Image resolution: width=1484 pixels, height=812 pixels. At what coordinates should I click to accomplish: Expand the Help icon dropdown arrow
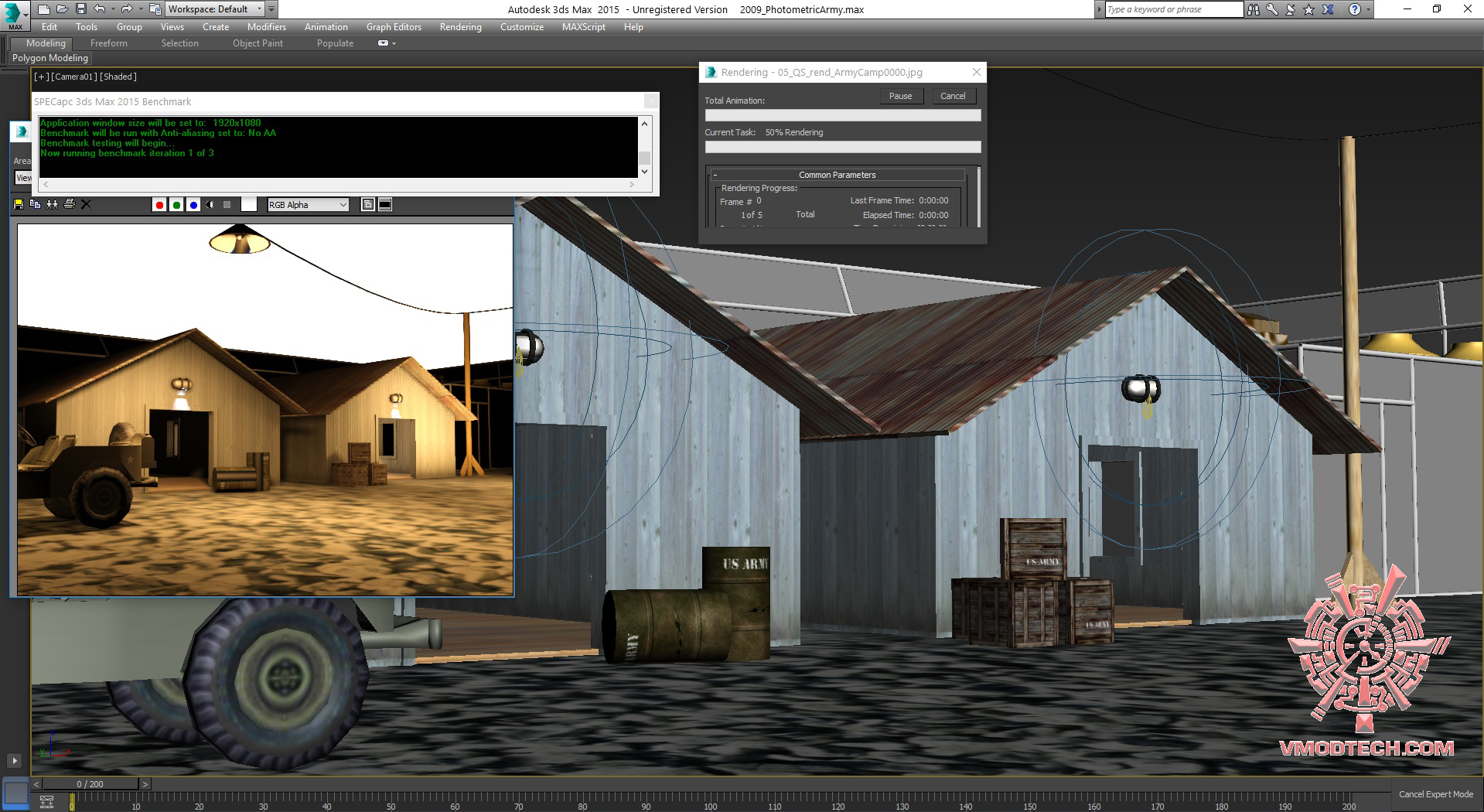[1368, 9]
